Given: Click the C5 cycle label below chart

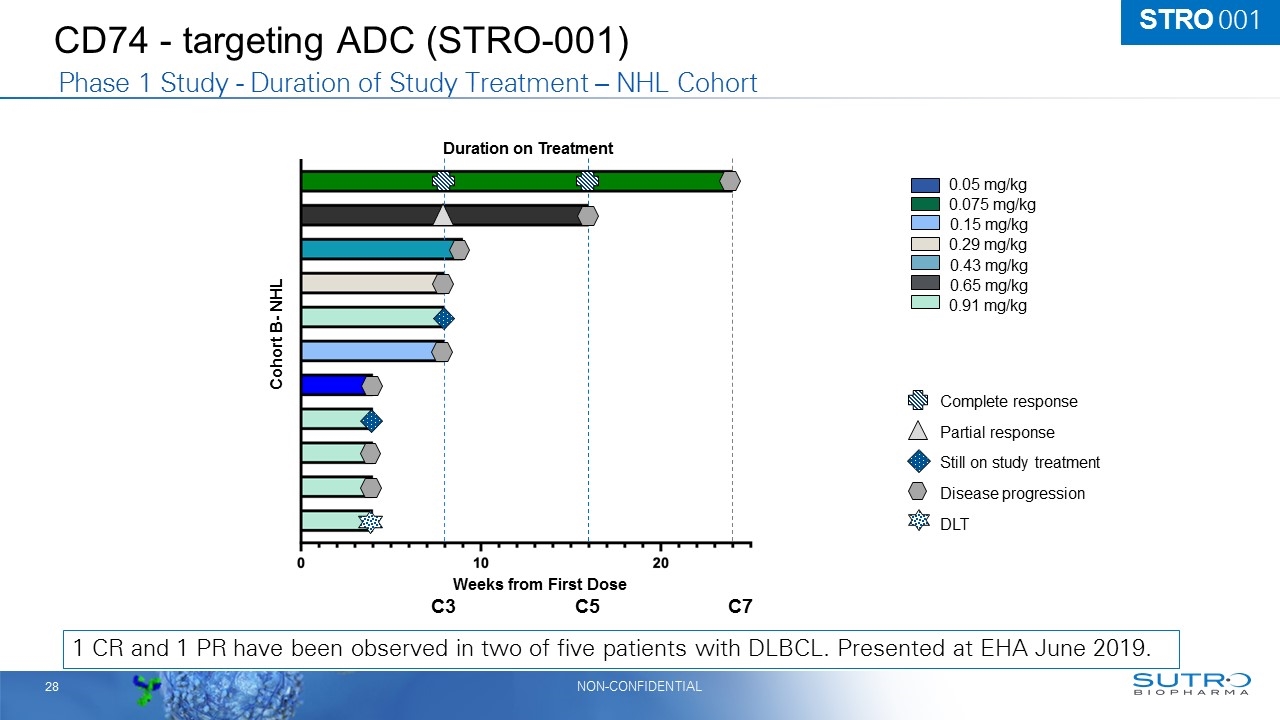Looking at the screenshot, I should pyautogui.click(x=588, y=607).
